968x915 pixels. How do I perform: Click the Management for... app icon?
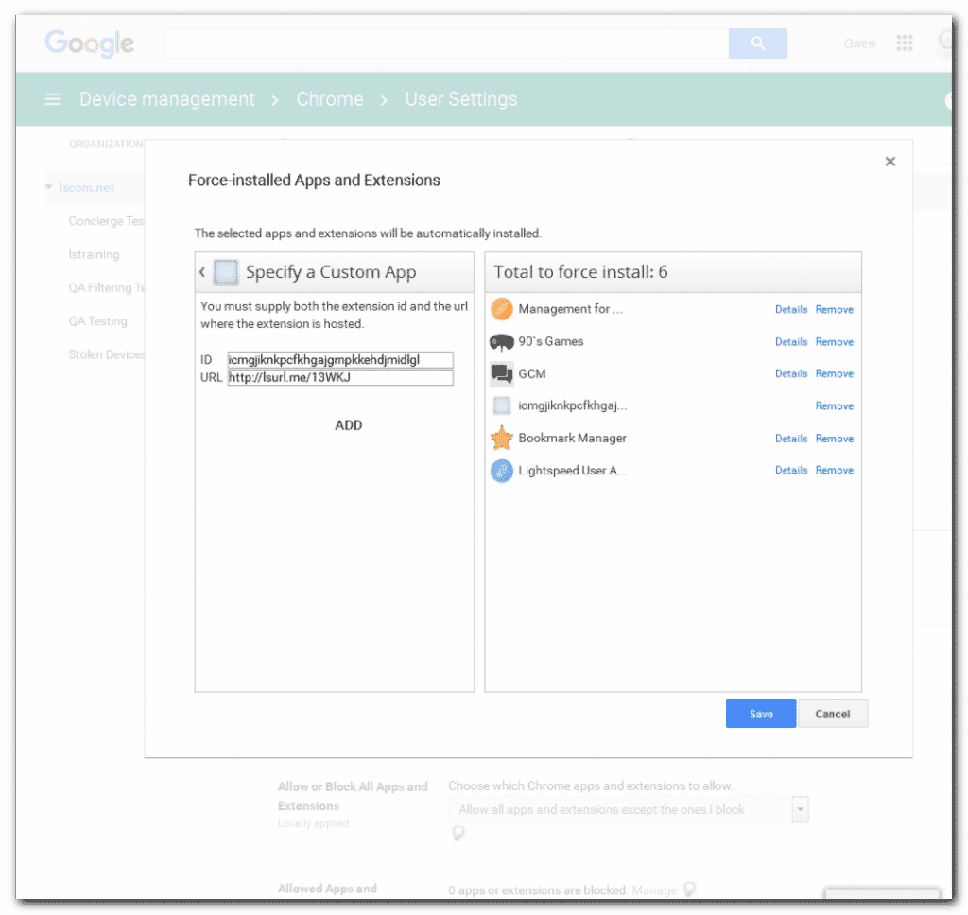coord(502,309)
